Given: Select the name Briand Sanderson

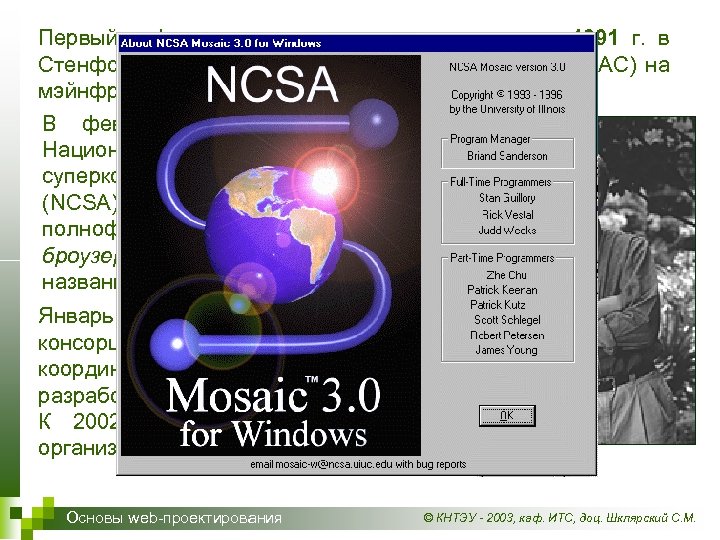Looking at the screenshot, I should click(x=507, y=156).
